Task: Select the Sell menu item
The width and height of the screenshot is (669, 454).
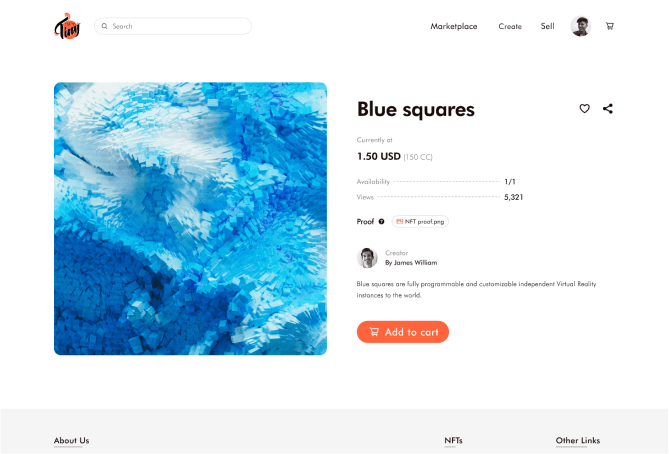Action: tap(547, 26)
